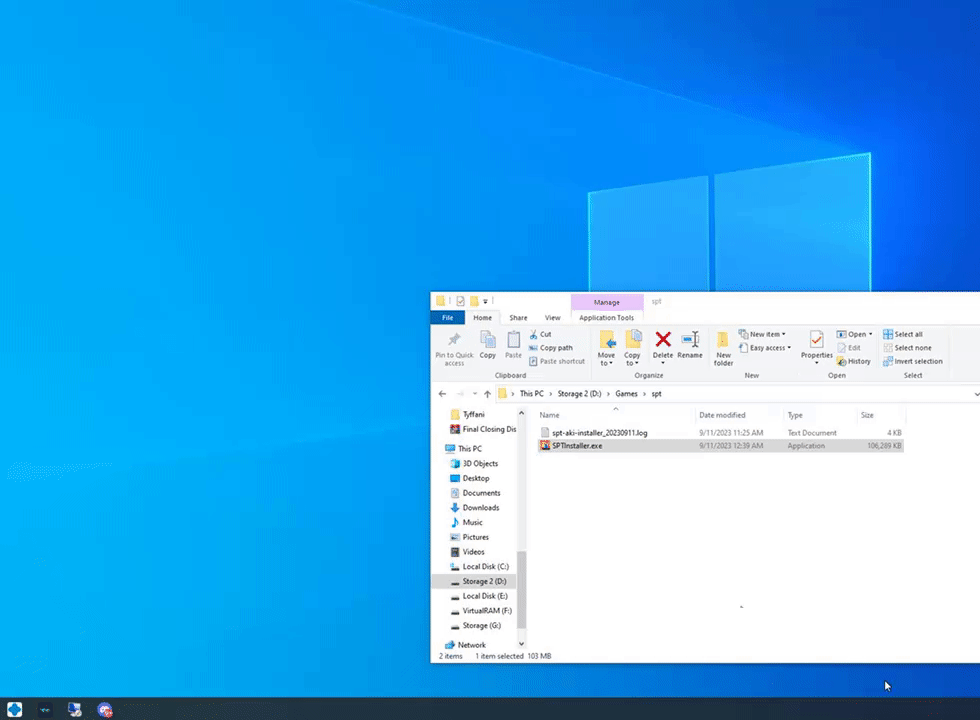
Task: Sort by Date modified column
Action: 738,415
